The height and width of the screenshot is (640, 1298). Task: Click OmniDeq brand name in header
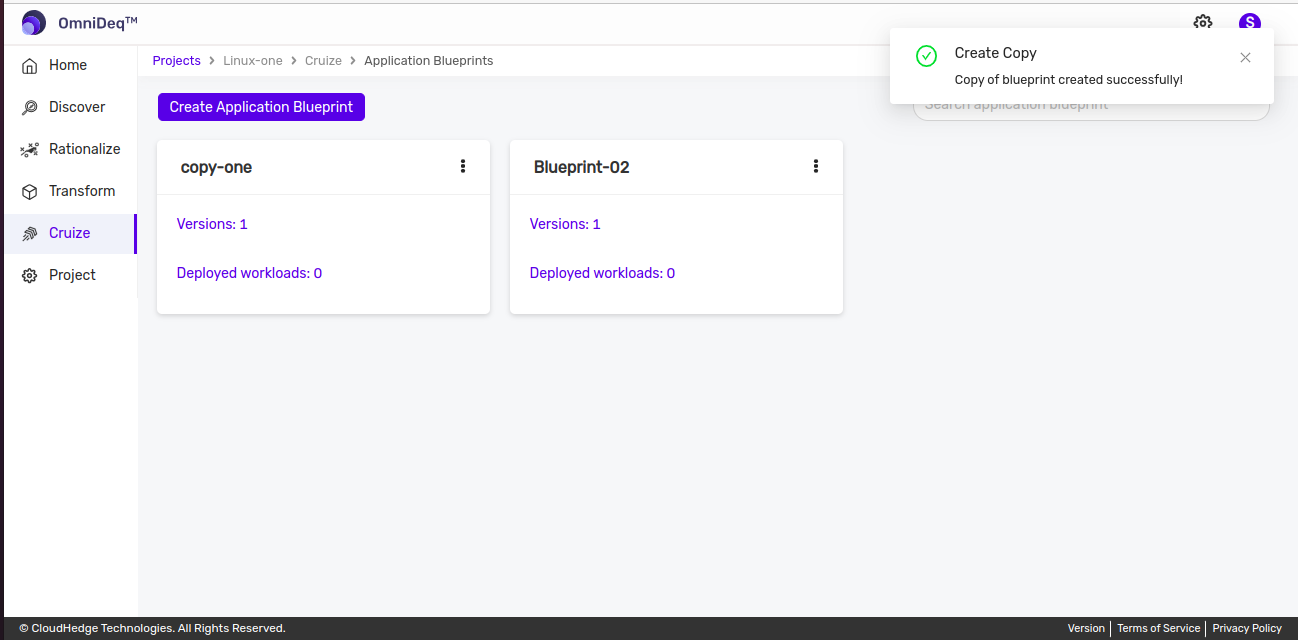98,22
